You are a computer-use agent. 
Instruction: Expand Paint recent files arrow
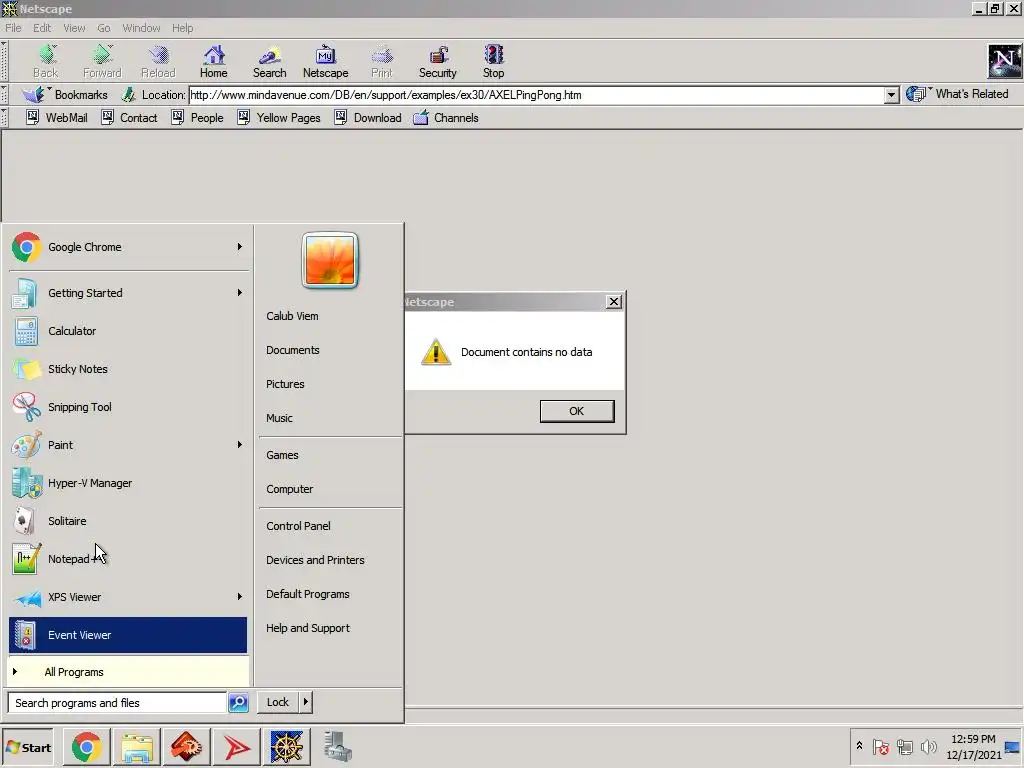(x=240, y=445)
